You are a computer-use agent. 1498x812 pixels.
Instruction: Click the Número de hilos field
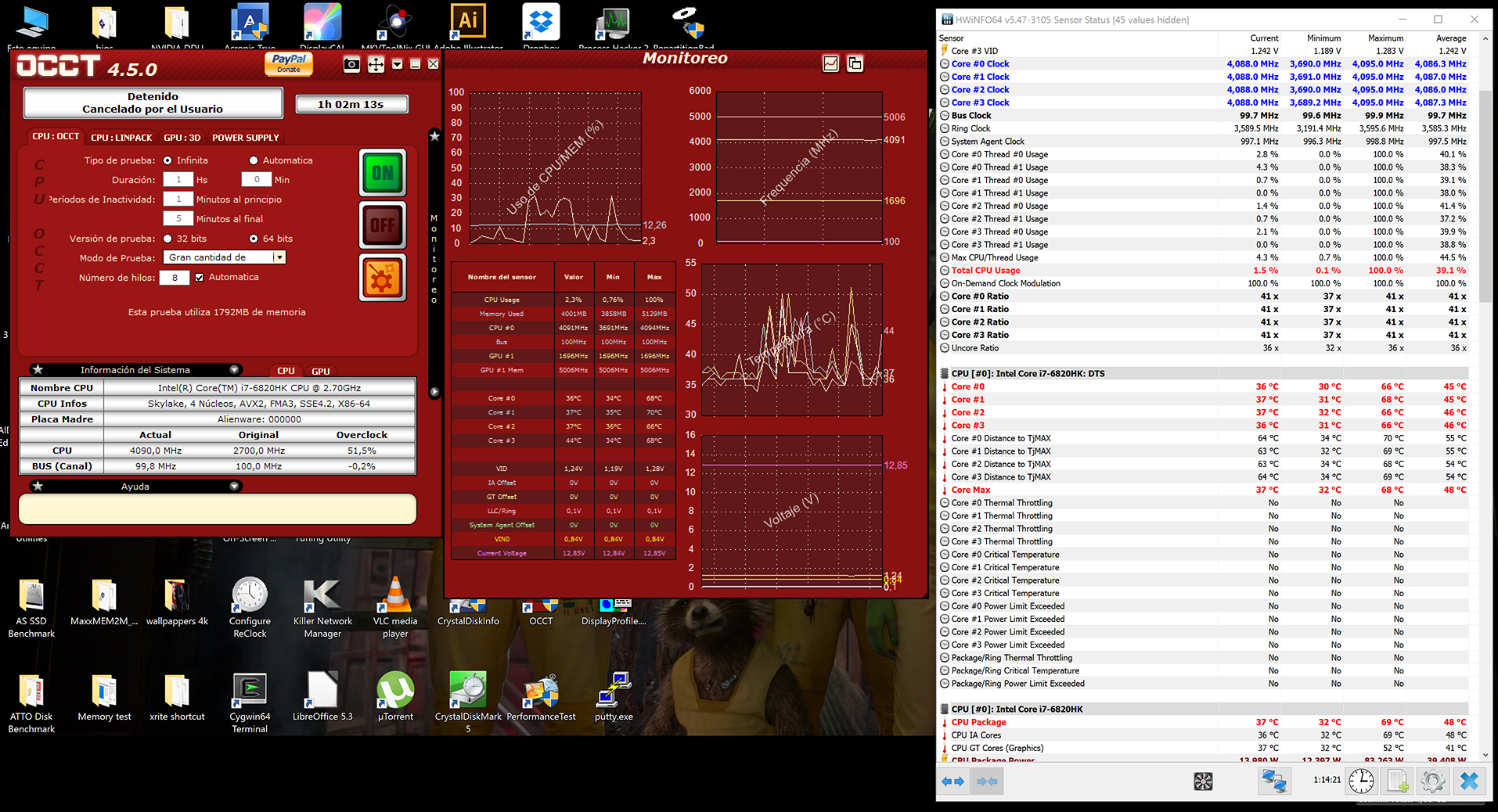(x=175, y=278)
